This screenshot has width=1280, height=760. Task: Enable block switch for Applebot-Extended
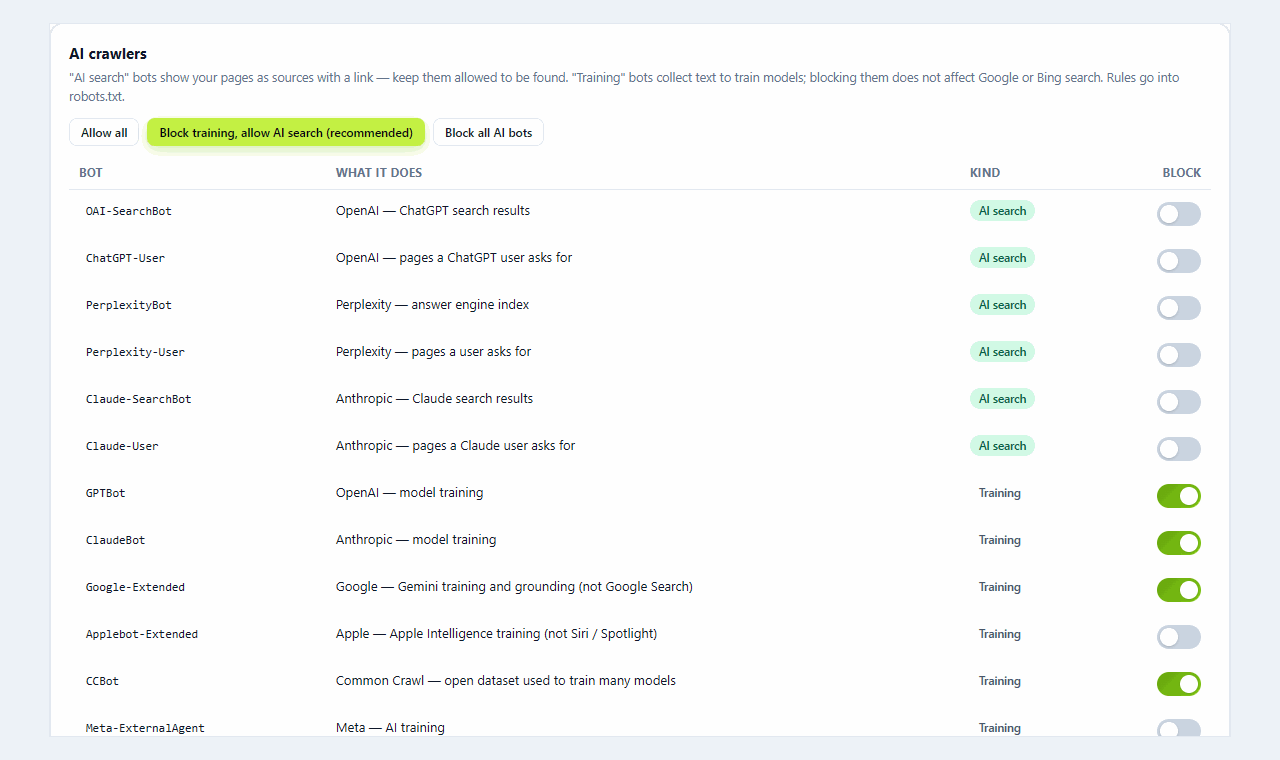click(1178, 637)
